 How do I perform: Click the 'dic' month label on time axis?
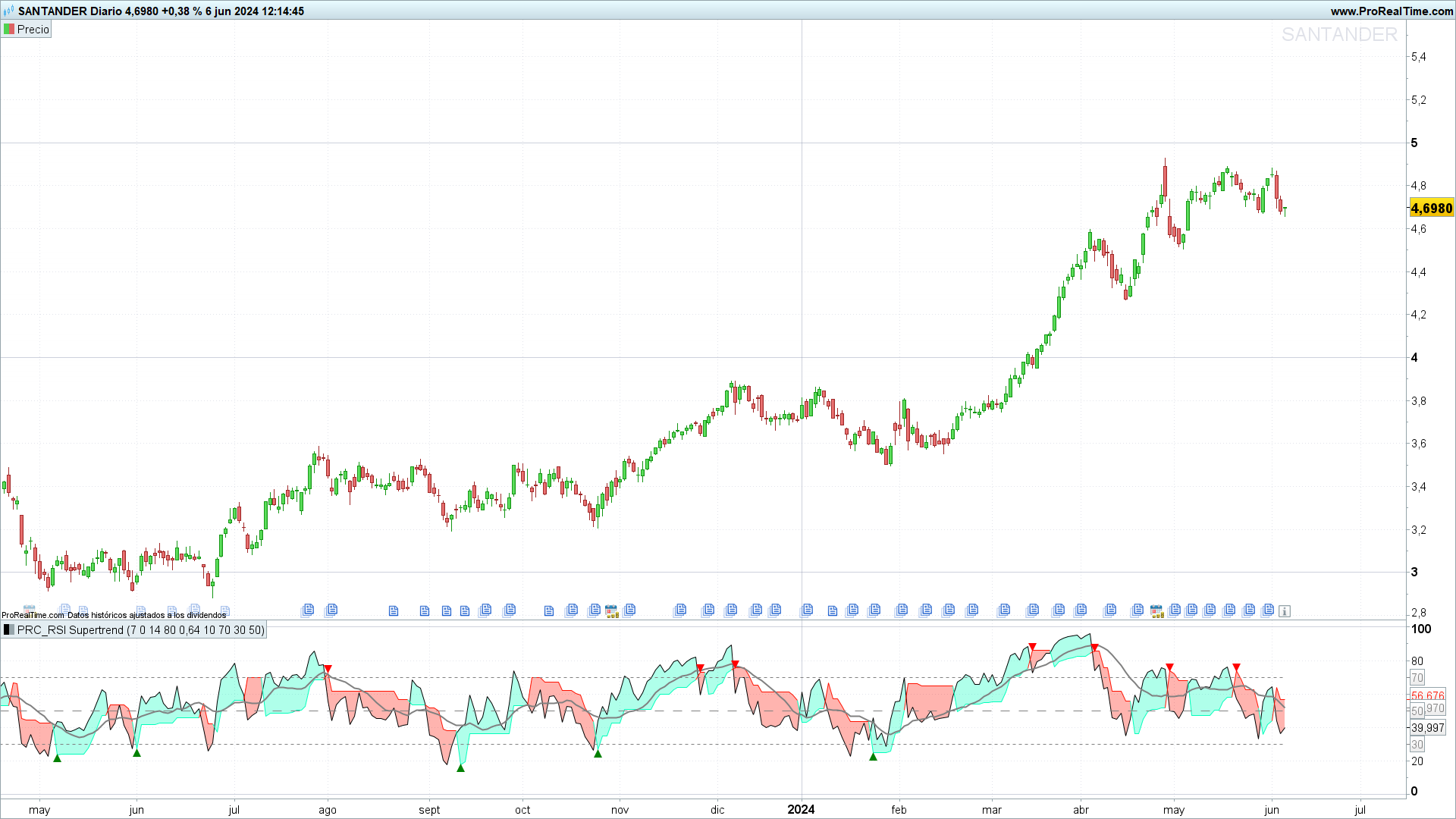pos(717,810)
